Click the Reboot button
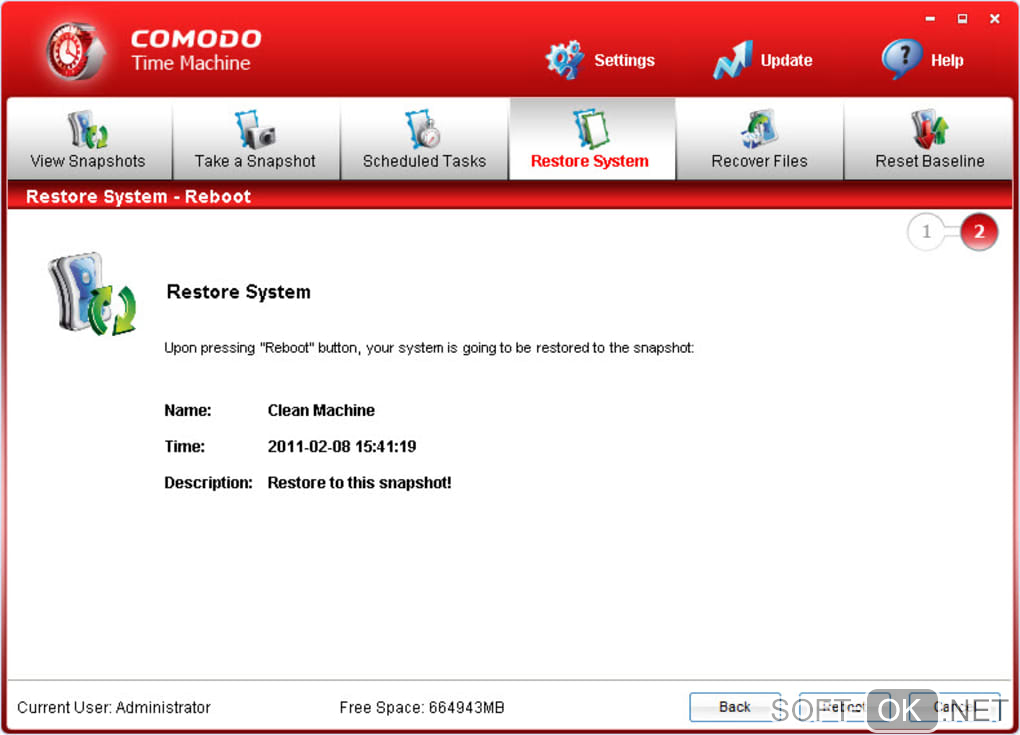 tap(844, 707)
